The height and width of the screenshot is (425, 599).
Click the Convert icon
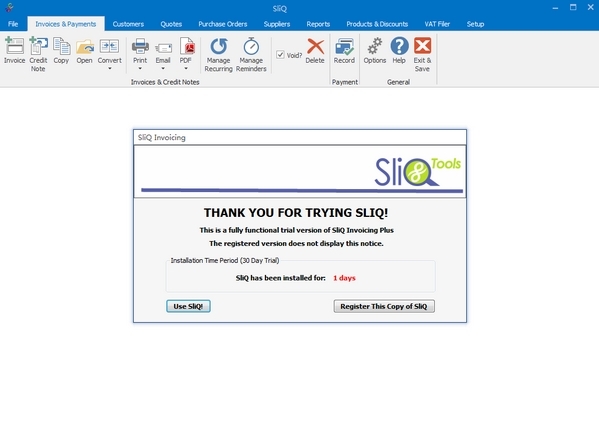[x=110, y=47]
